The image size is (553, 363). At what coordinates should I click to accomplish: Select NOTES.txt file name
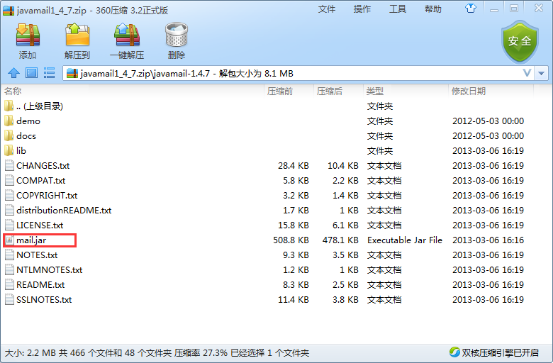pos(37,255)
